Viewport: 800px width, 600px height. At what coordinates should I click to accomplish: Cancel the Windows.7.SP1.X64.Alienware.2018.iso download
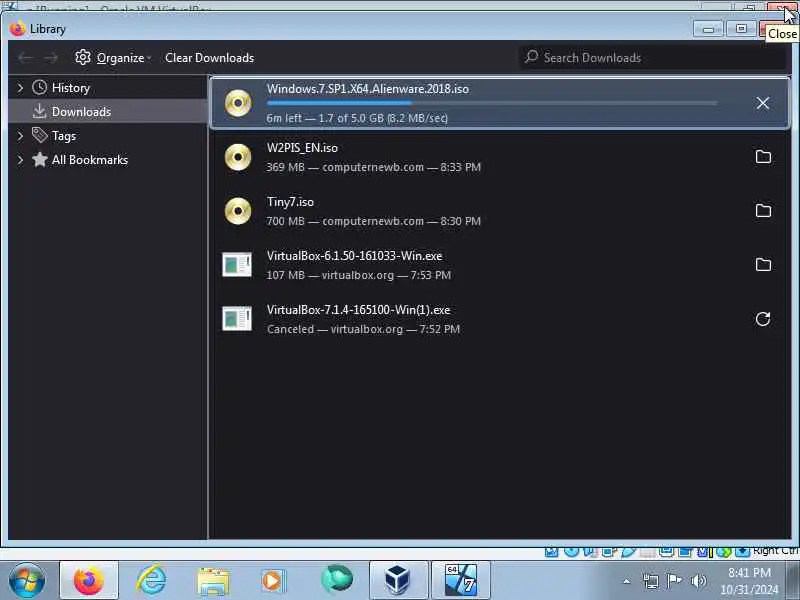coord(763,103)
